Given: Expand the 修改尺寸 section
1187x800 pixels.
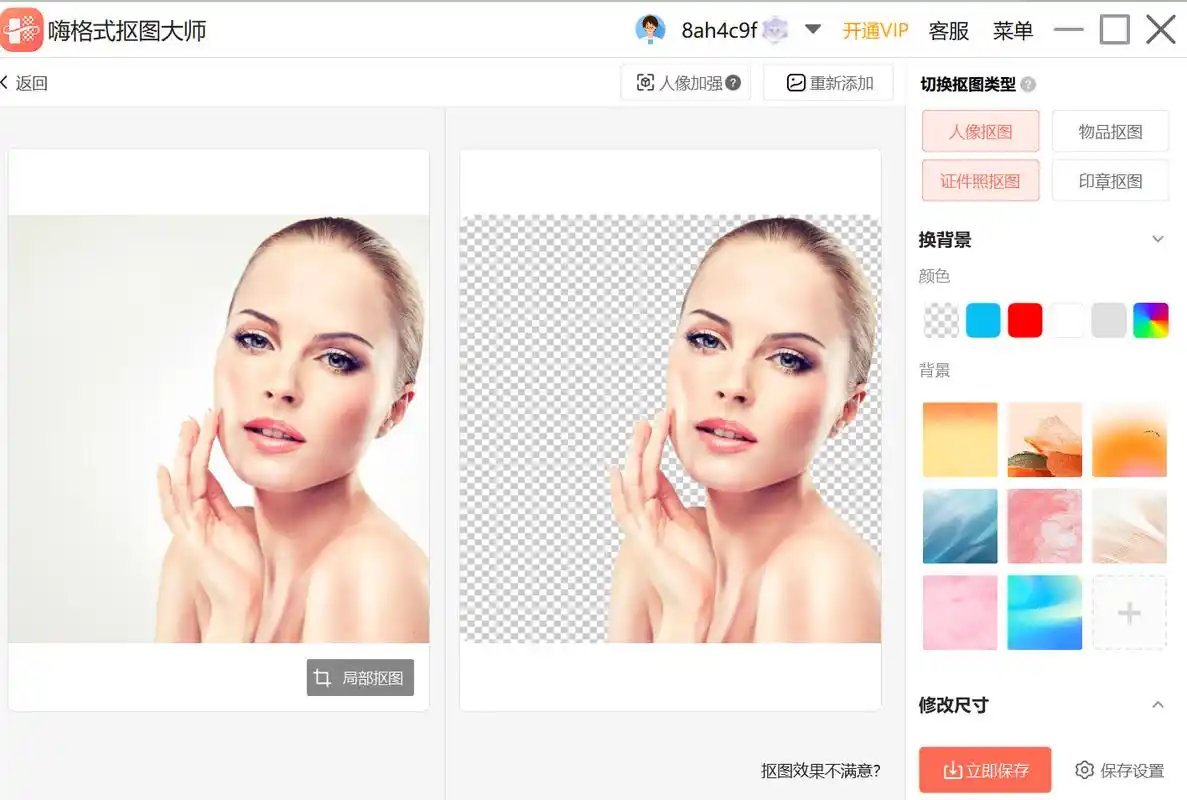Looking at the screenshot, I should pyautogui.click(x=1158, y=705).
